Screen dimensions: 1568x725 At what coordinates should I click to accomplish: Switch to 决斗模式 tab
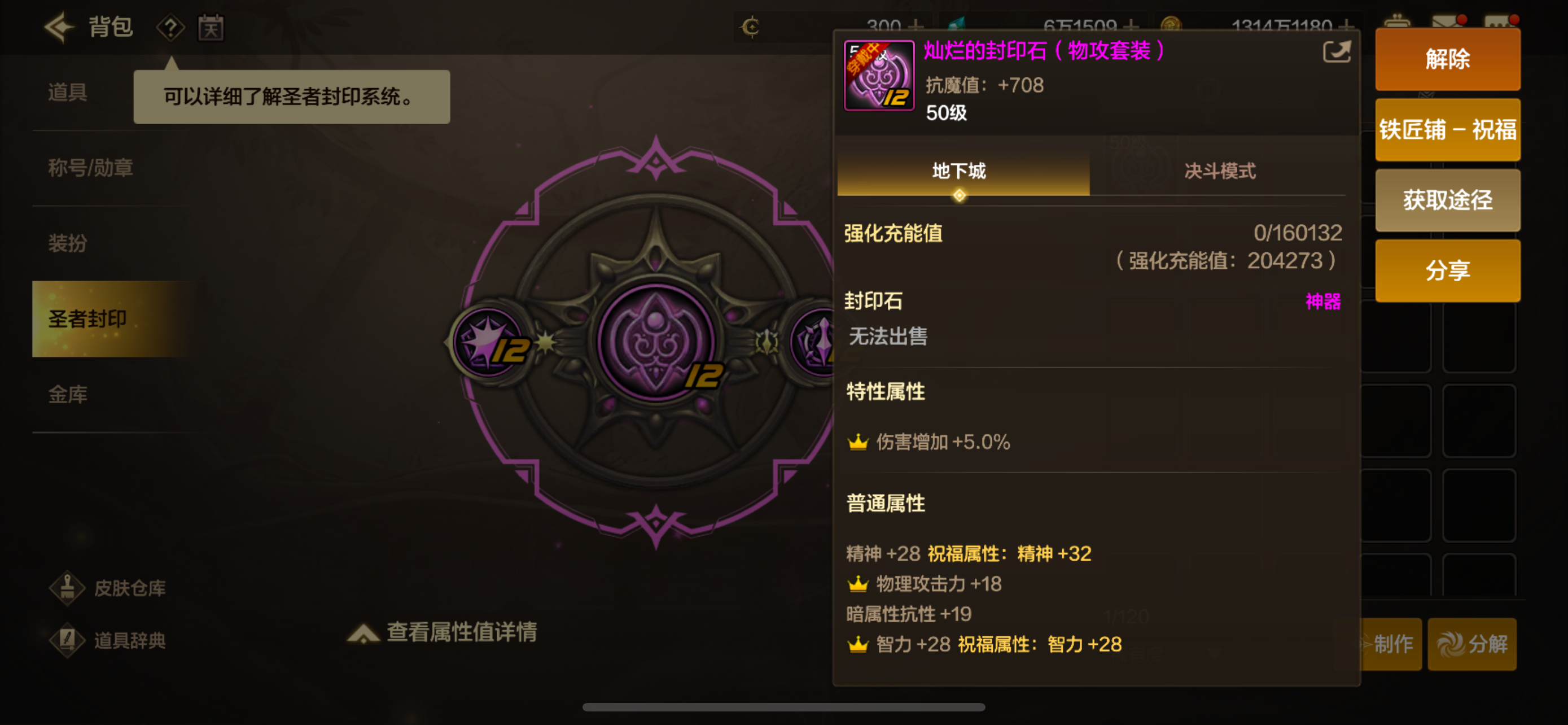(x=1219, y=171)
